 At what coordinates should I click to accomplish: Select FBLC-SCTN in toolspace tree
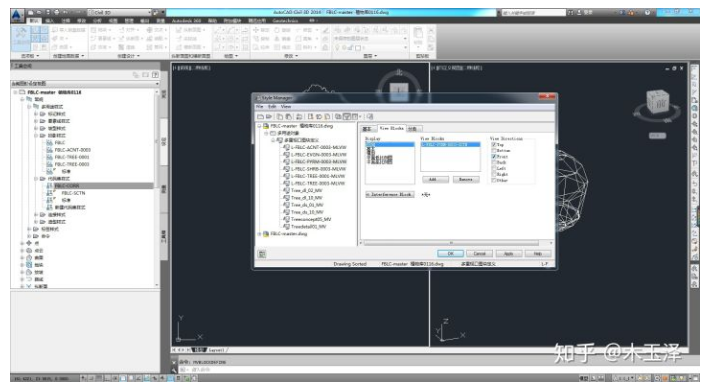point(73,193)
